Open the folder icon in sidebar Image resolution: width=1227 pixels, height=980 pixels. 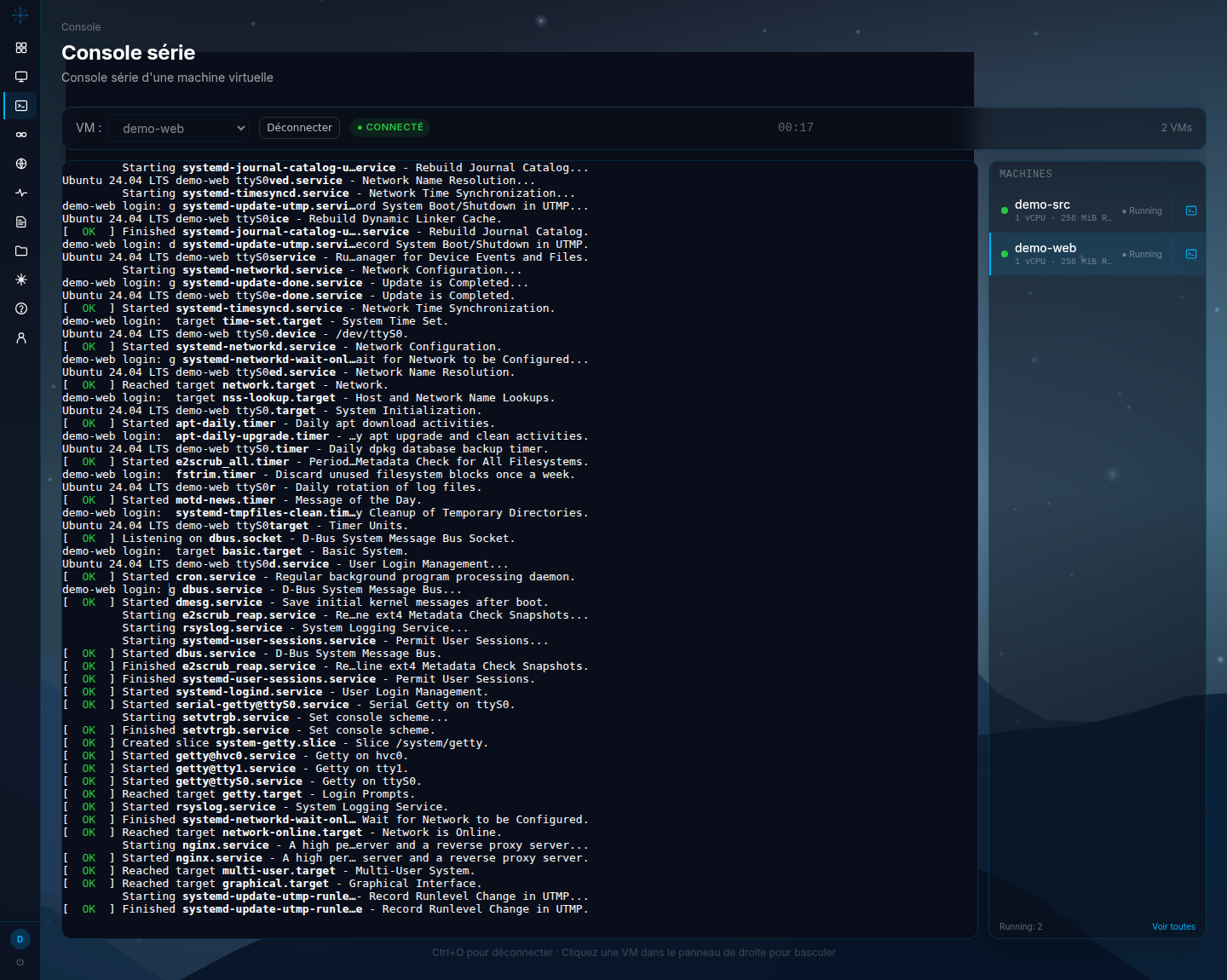tap(21, 251)
